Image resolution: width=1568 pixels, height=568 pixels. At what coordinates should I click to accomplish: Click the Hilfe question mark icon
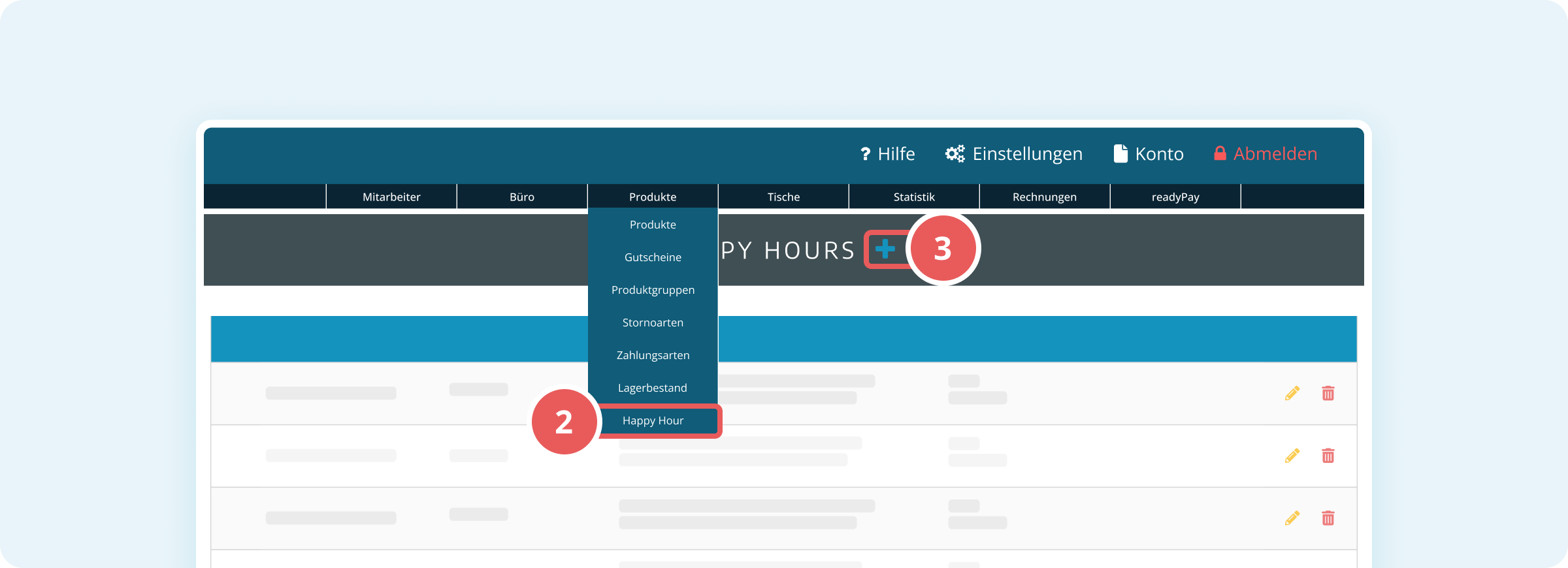point(866,154)
